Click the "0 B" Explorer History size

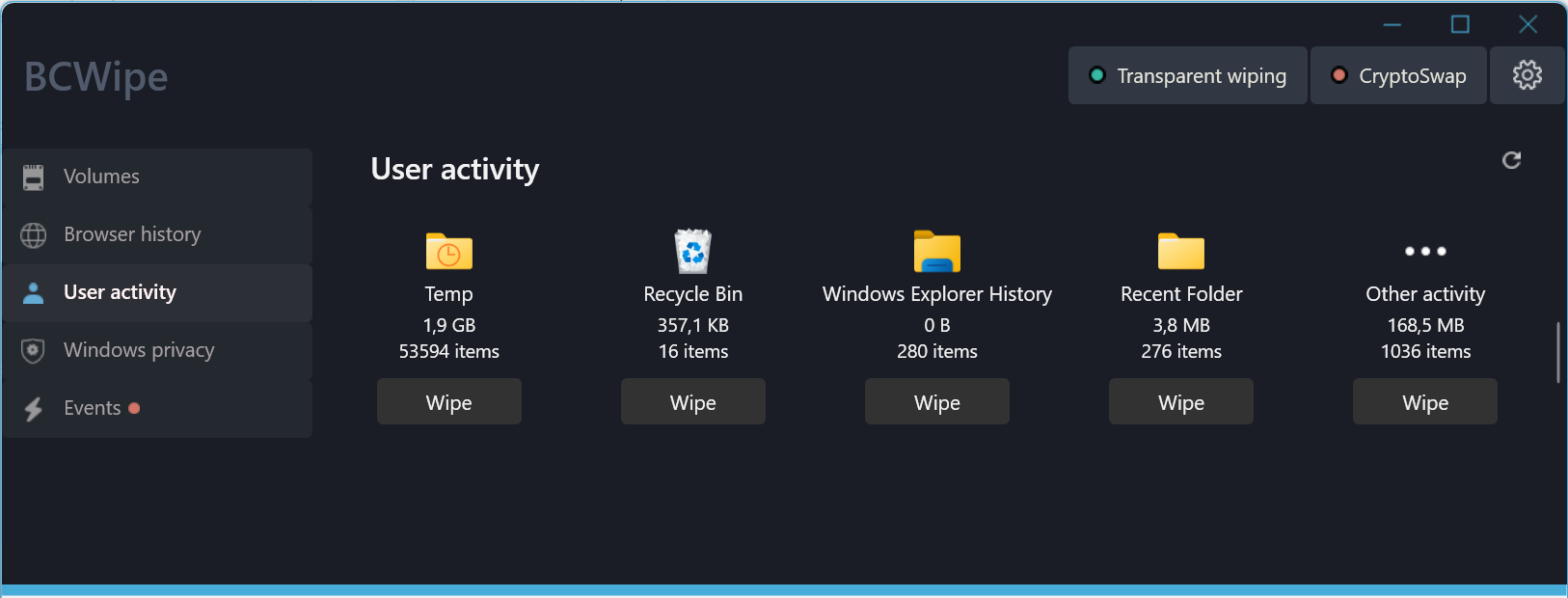tap(937, 325)
